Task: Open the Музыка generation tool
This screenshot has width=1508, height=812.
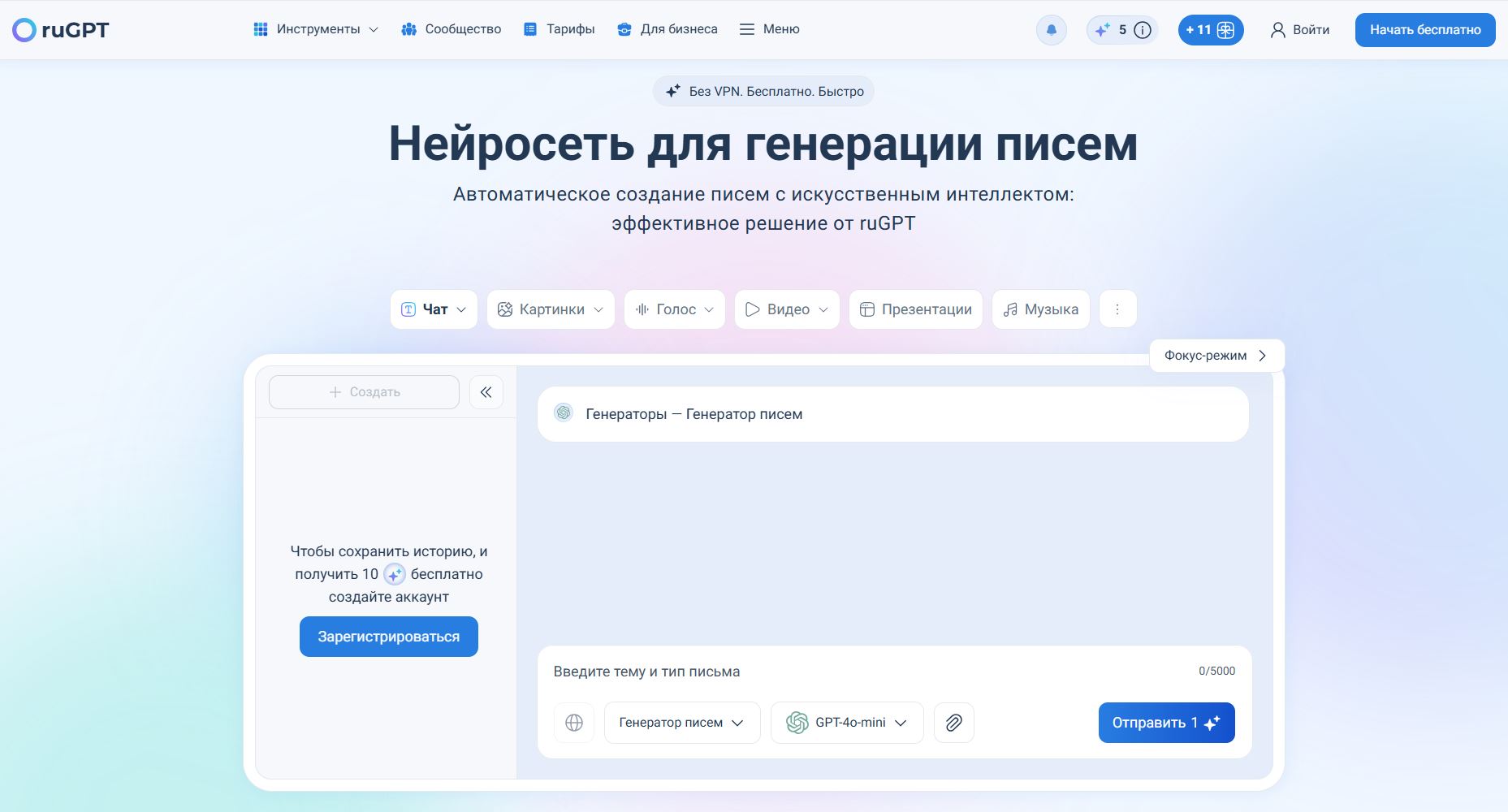Action: 1040,309
